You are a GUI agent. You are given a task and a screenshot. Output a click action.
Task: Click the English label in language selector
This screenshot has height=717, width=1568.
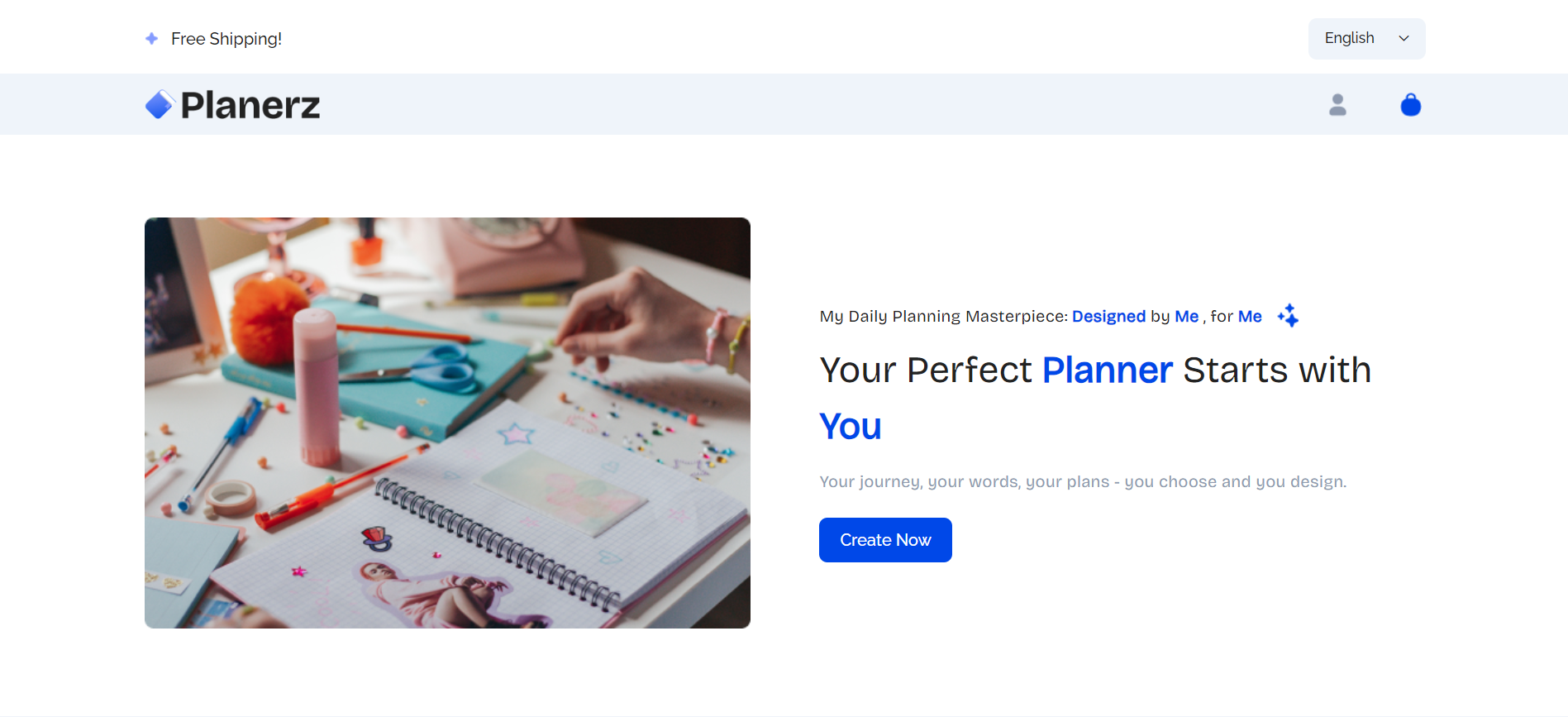point(1349,38)
